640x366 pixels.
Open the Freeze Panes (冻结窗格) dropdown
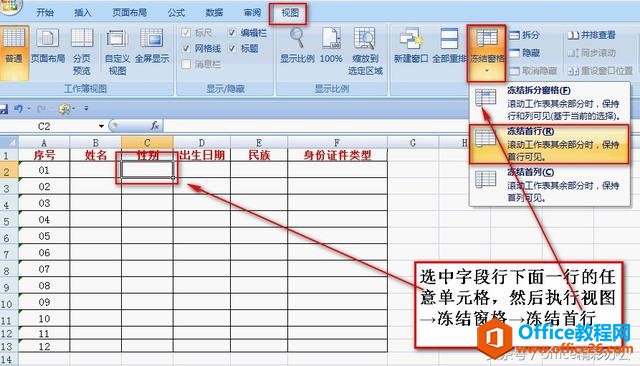(x=487, y=53)
